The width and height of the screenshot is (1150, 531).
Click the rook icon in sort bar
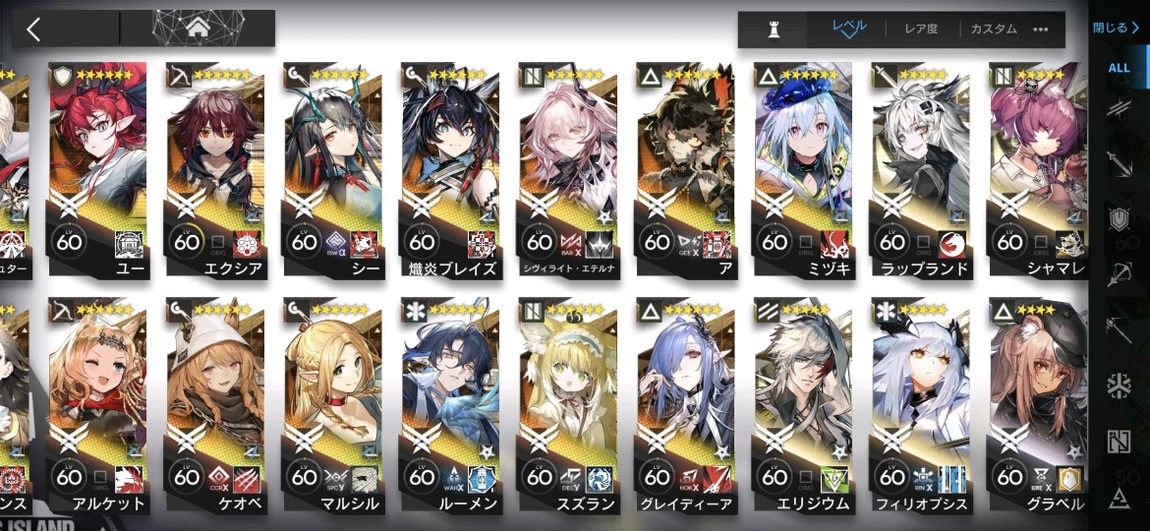(773, 29)
